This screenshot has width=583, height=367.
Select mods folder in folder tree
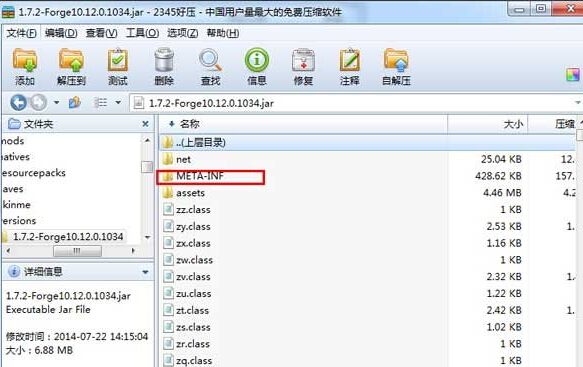13,141
